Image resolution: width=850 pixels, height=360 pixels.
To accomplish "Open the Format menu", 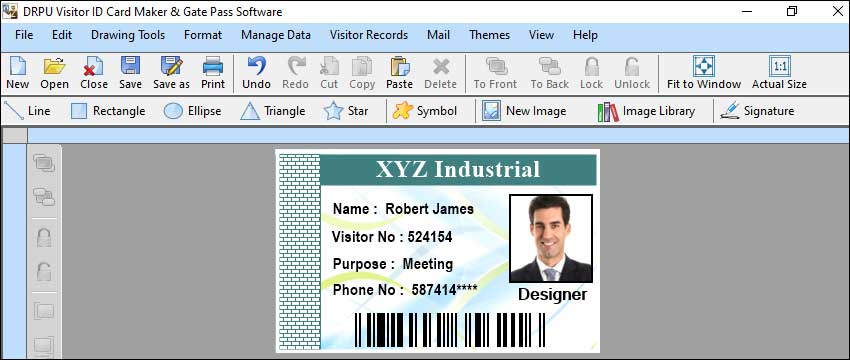I will pyautogui.click(x=203, y=35).
